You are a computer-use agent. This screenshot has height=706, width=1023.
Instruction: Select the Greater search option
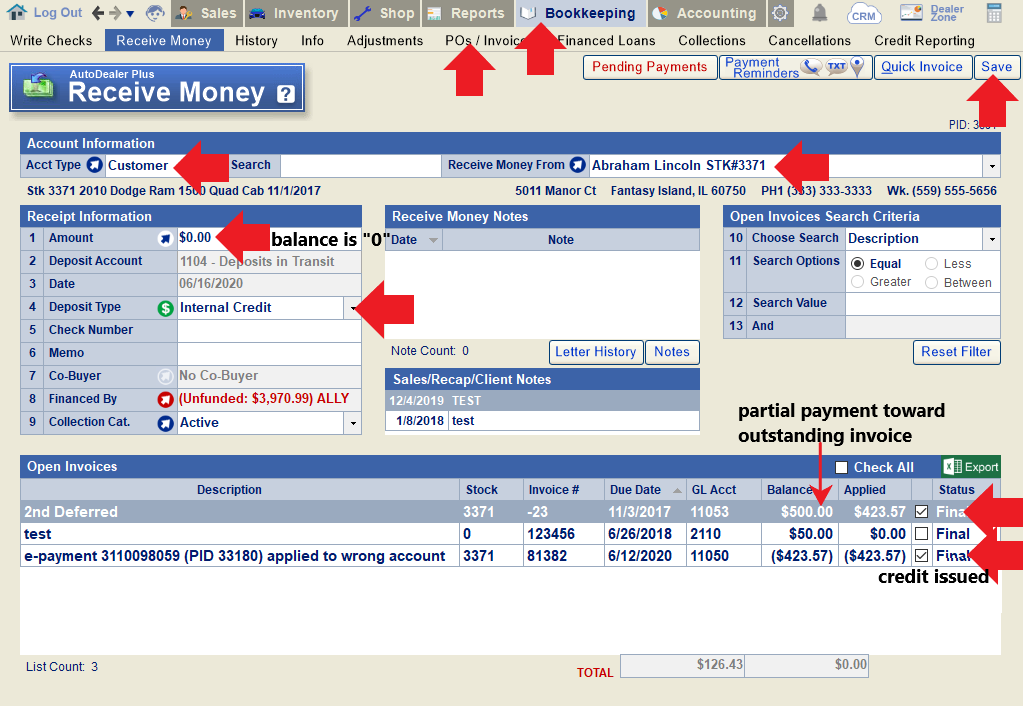tap(858, 282)
